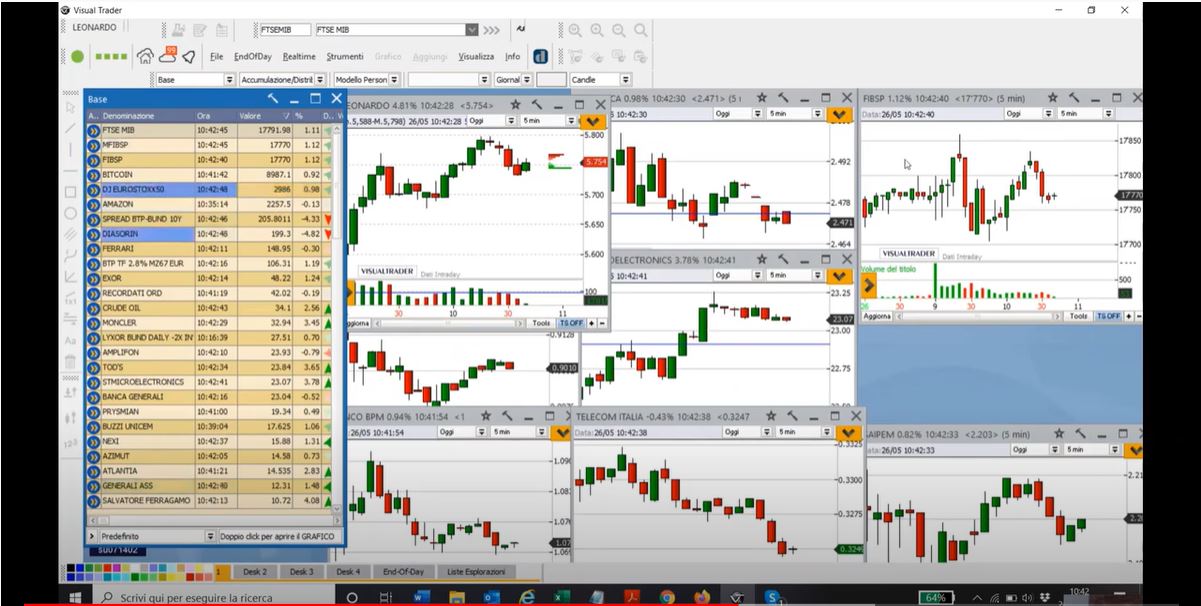Select the ellipse drawing tool
Image resolution: width=1201 pixels, height=606 pixels.
click(70, 213)
